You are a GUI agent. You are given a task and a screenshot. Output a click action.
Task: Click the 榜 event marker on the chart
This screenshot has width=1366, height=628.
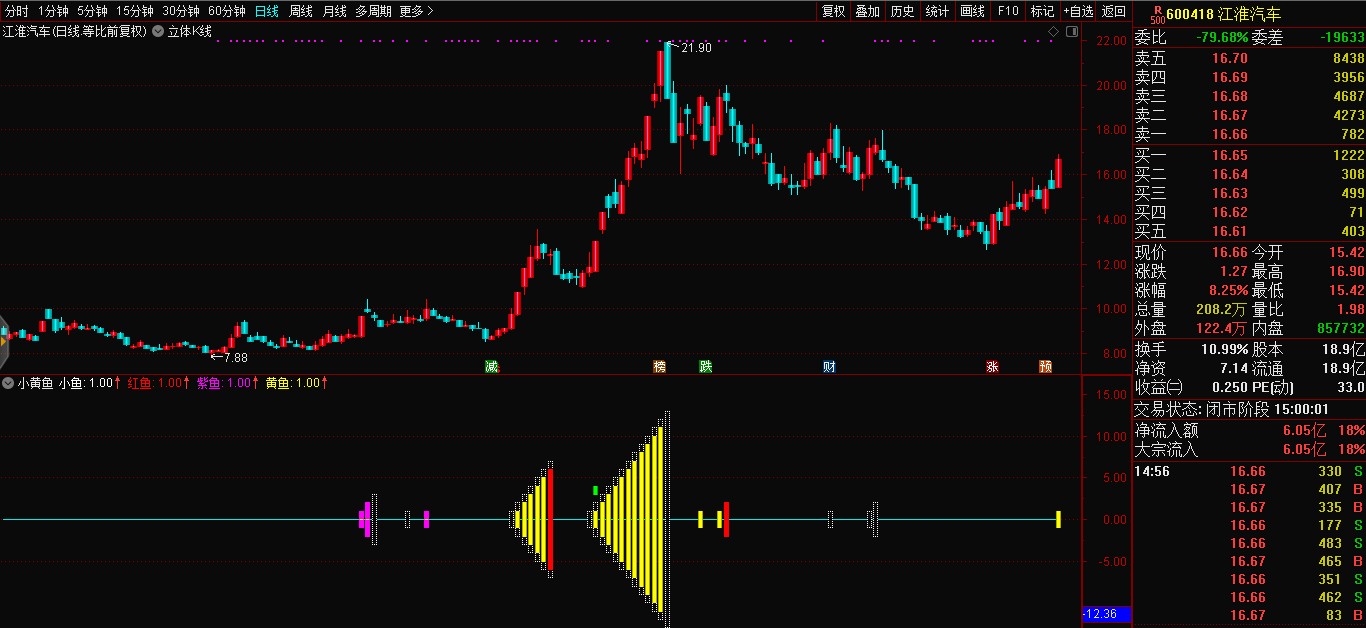[x=659, y=367]
